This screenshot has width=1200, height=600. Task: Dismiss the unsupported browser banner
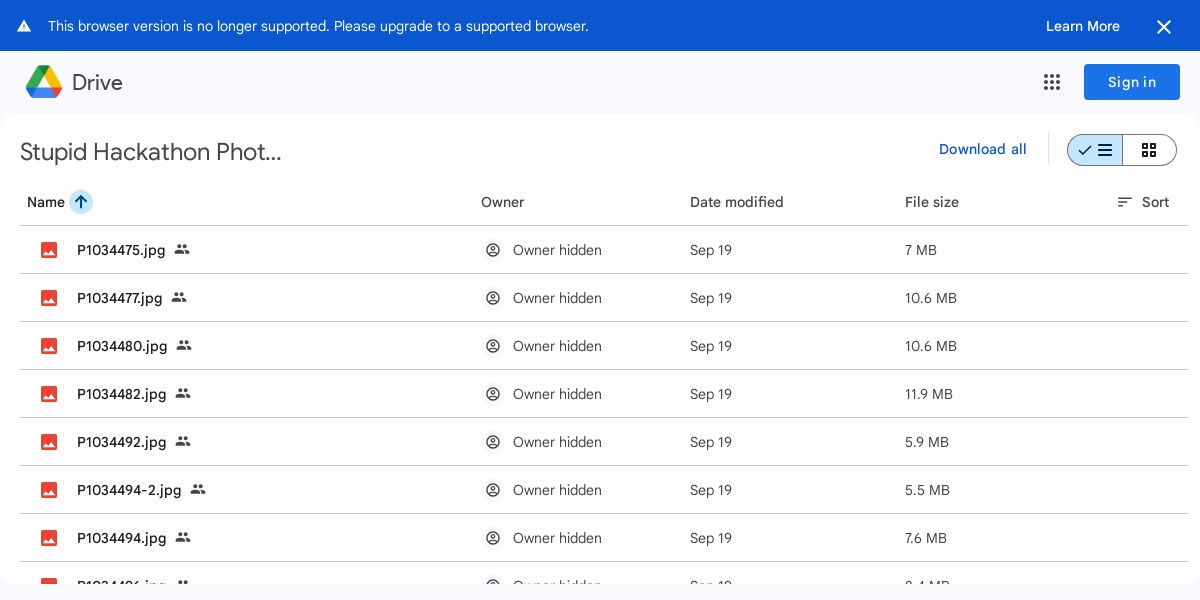[1164, 27]
